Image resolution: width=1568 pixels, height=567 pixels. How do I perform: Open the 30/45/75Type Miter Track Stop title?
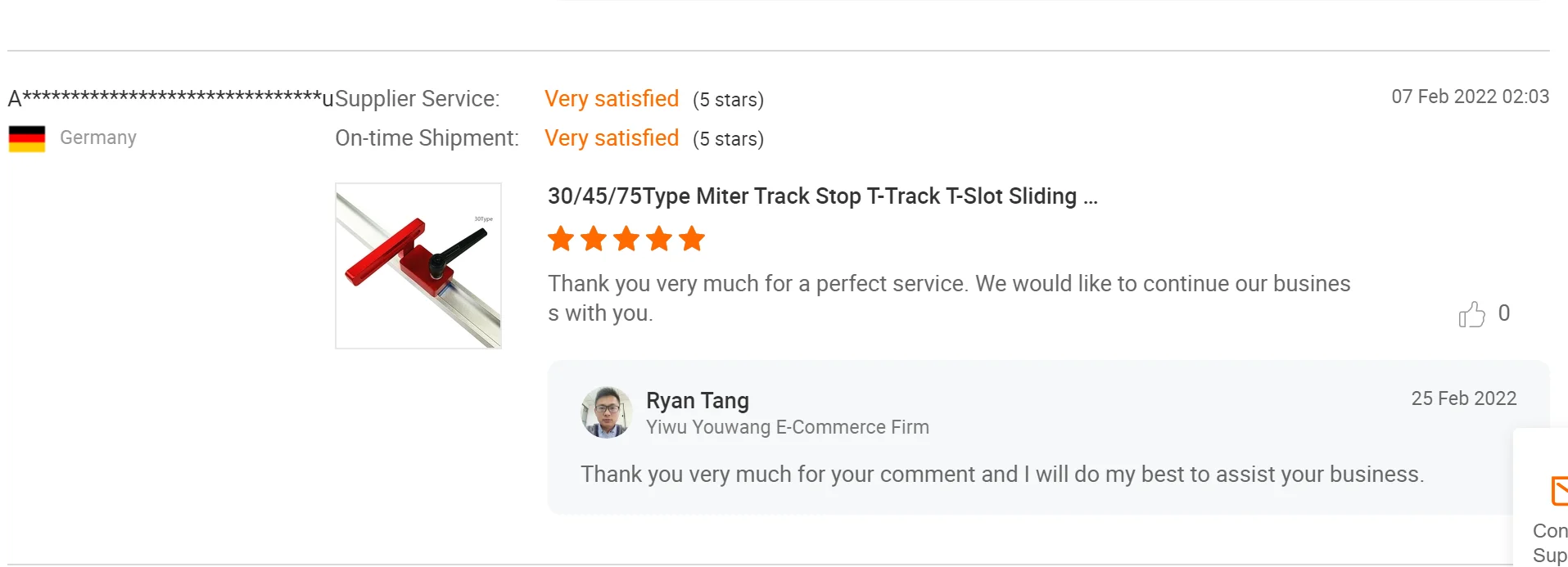pos(822,196)
